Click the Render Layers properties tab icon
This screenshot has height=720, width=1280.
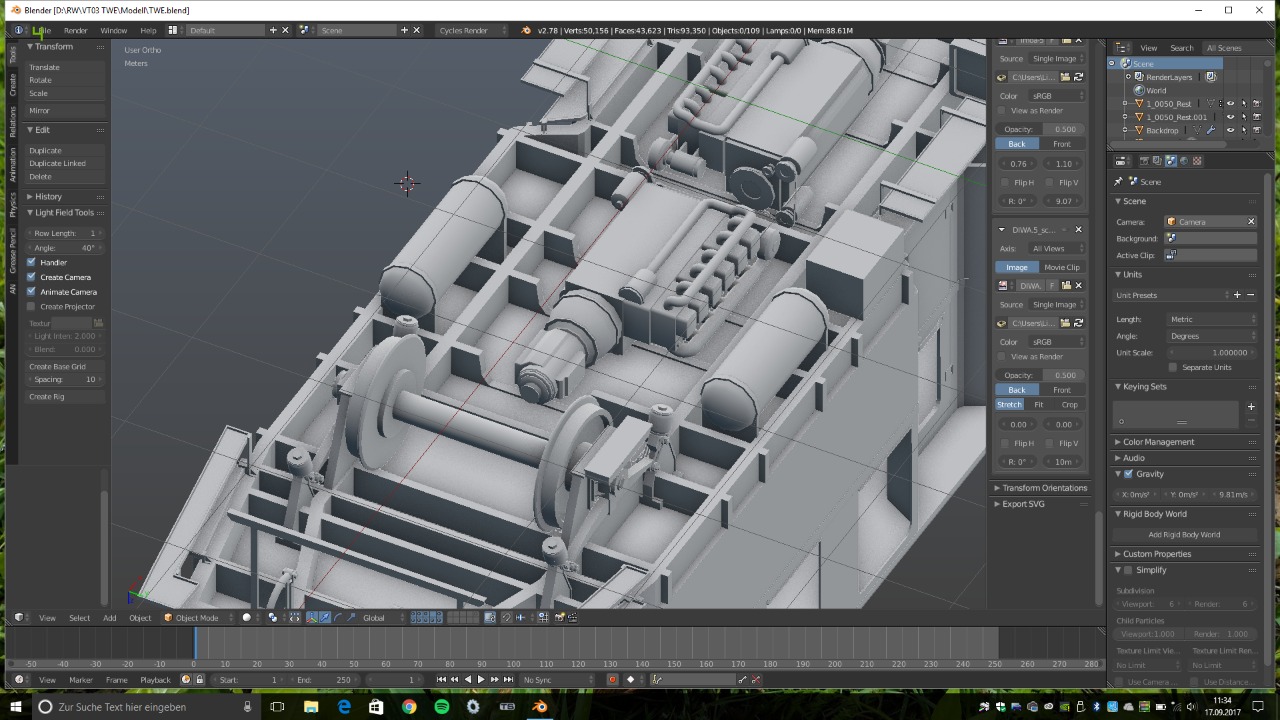(x=1157, y=161)
